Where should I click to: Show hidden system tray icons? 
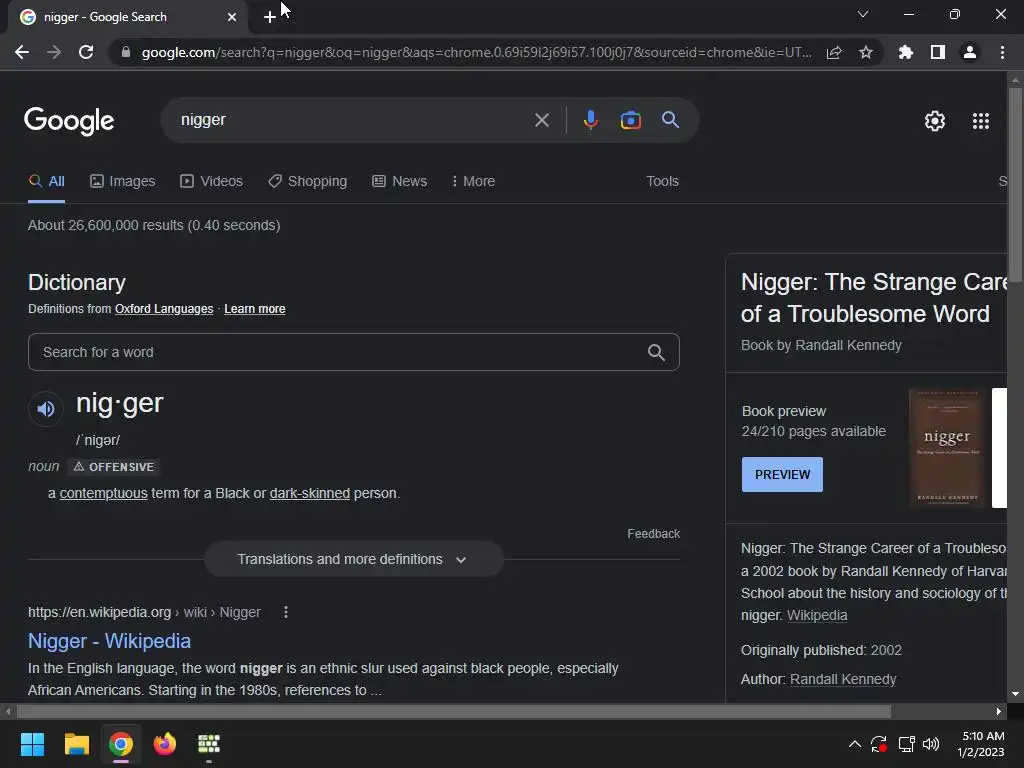(854, 744)
